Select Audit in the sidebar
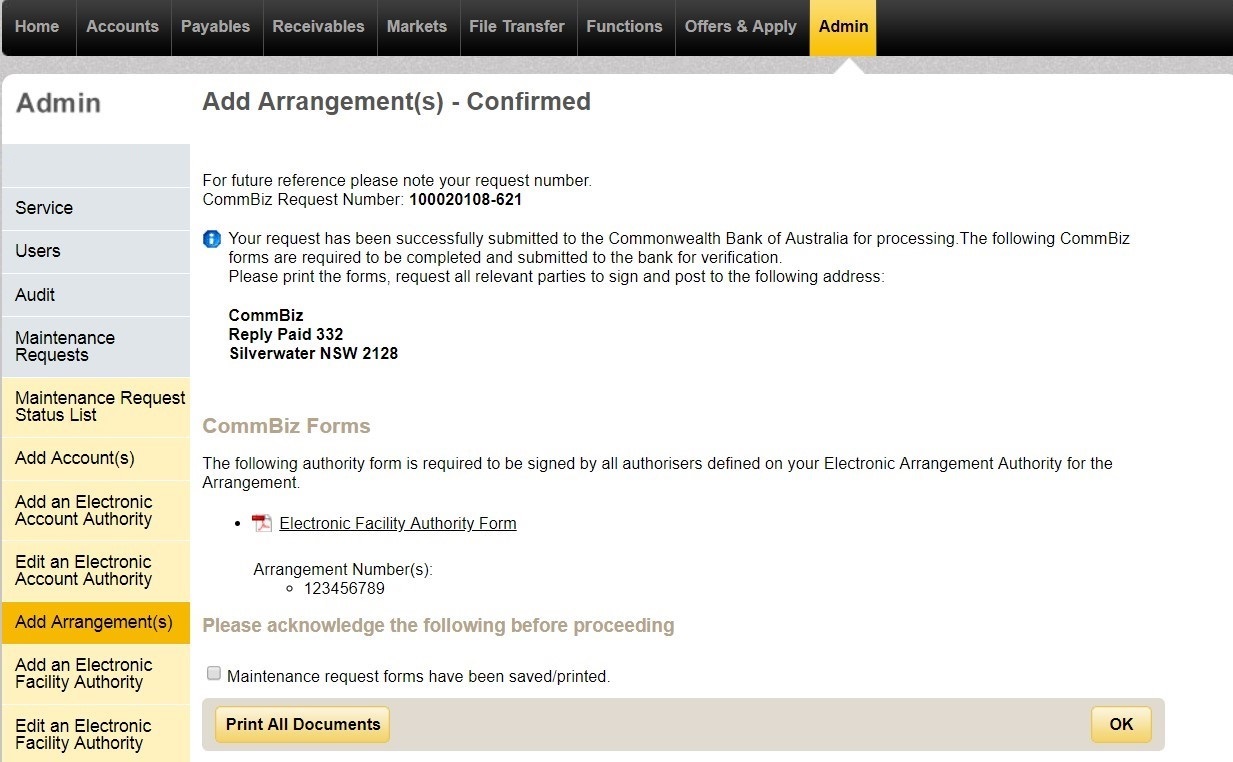 (x=96, y=295)
